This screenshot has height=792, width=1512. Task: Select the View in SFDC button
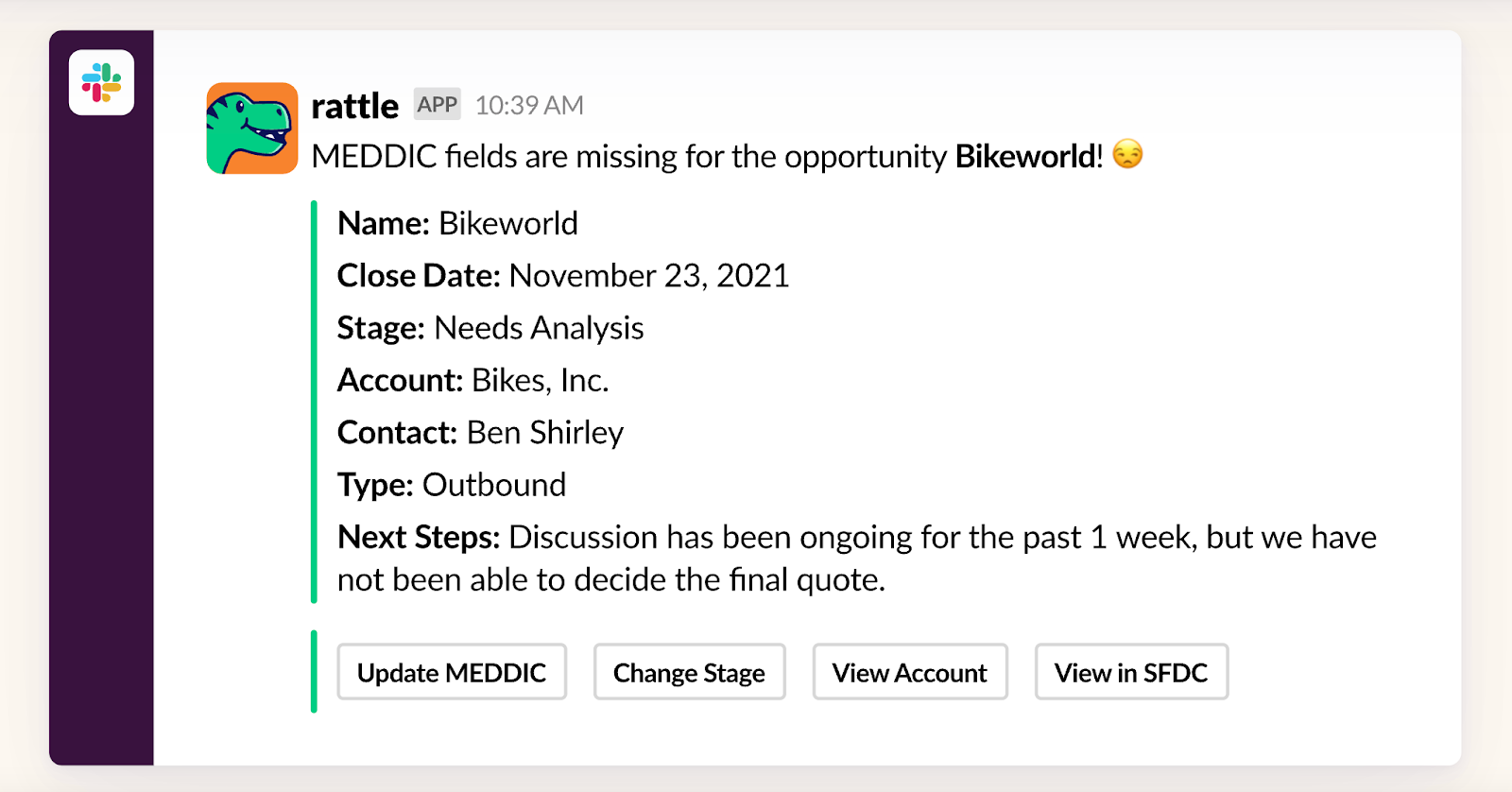click(x=1130, y=672)
